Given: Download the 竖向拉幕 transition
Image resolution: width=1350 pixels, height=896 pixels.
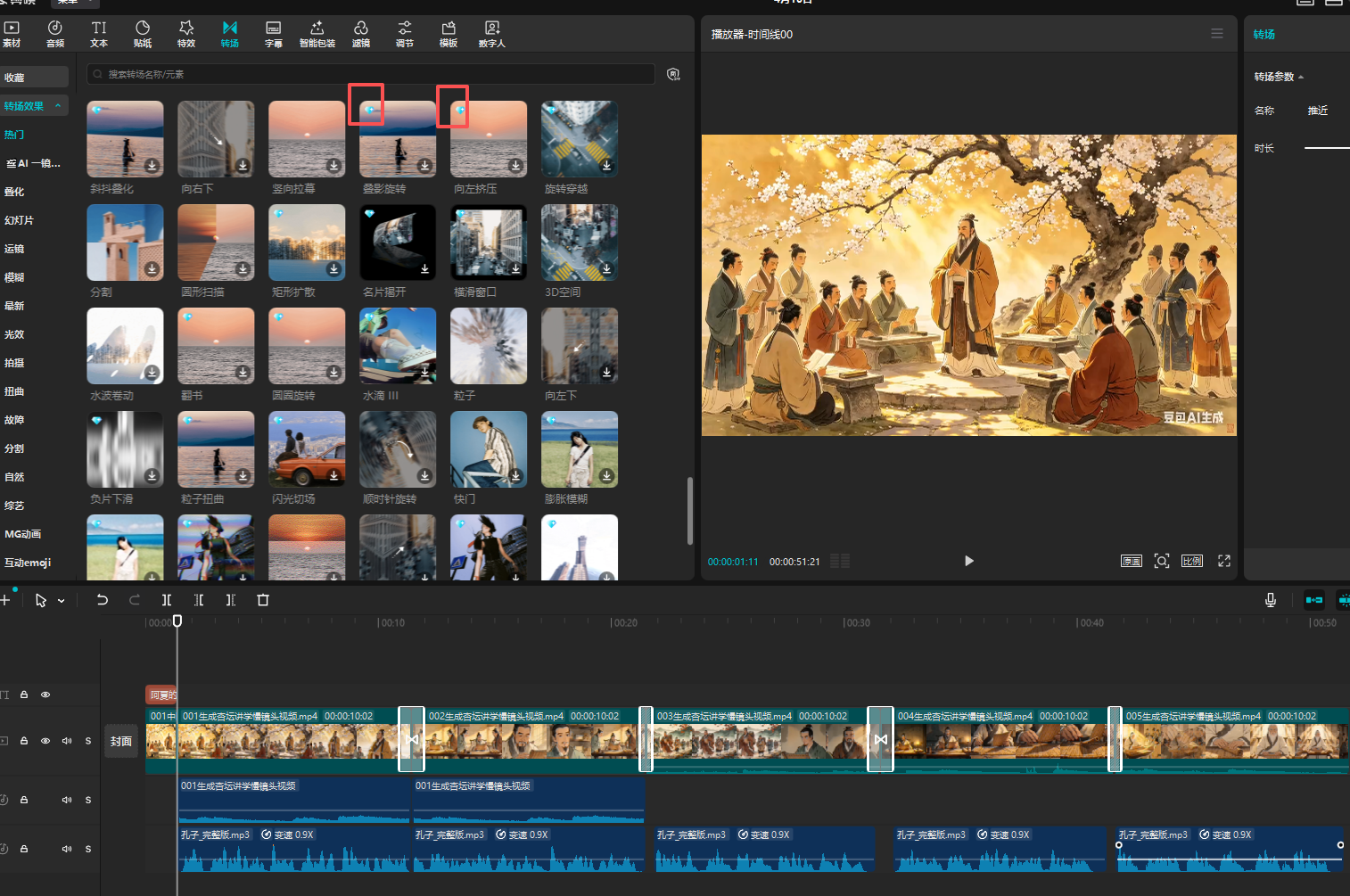Looking at the screenshot, I should [333, 166].
